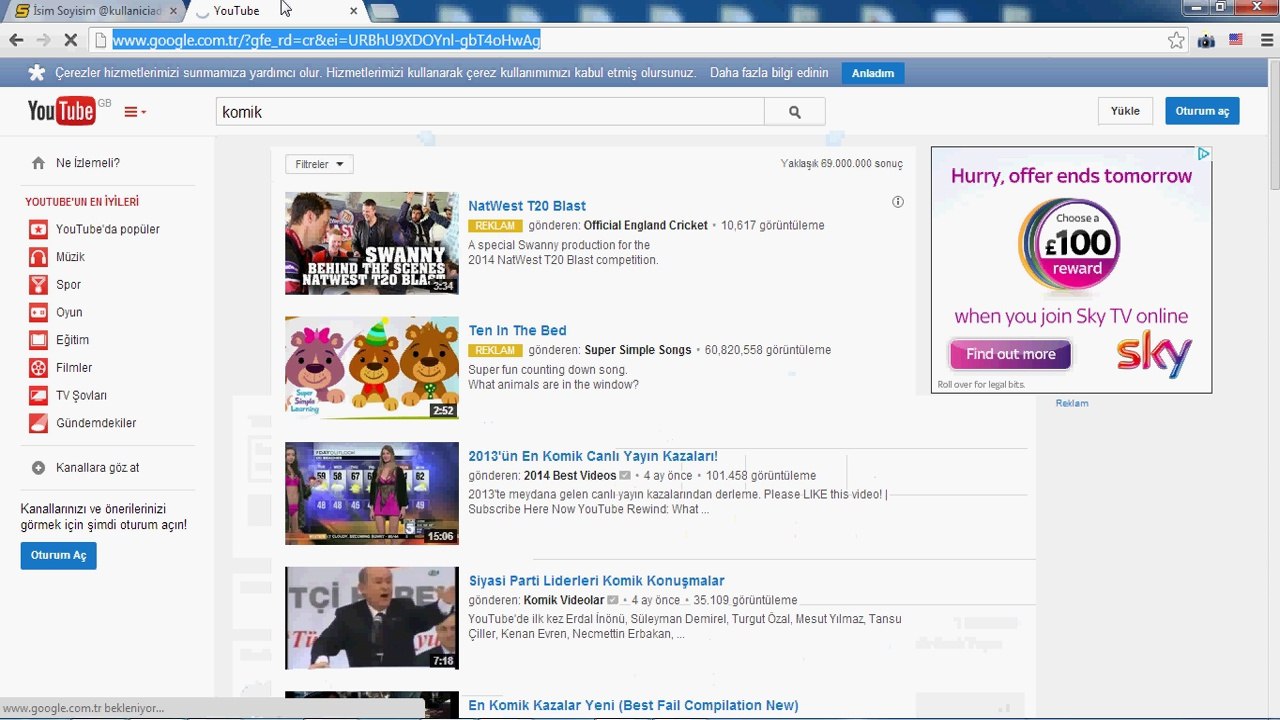Viewport: 1280px width, 720px height.
Task: Open the Daha fazla bilgi edinin link
Action: coord(769,73)
